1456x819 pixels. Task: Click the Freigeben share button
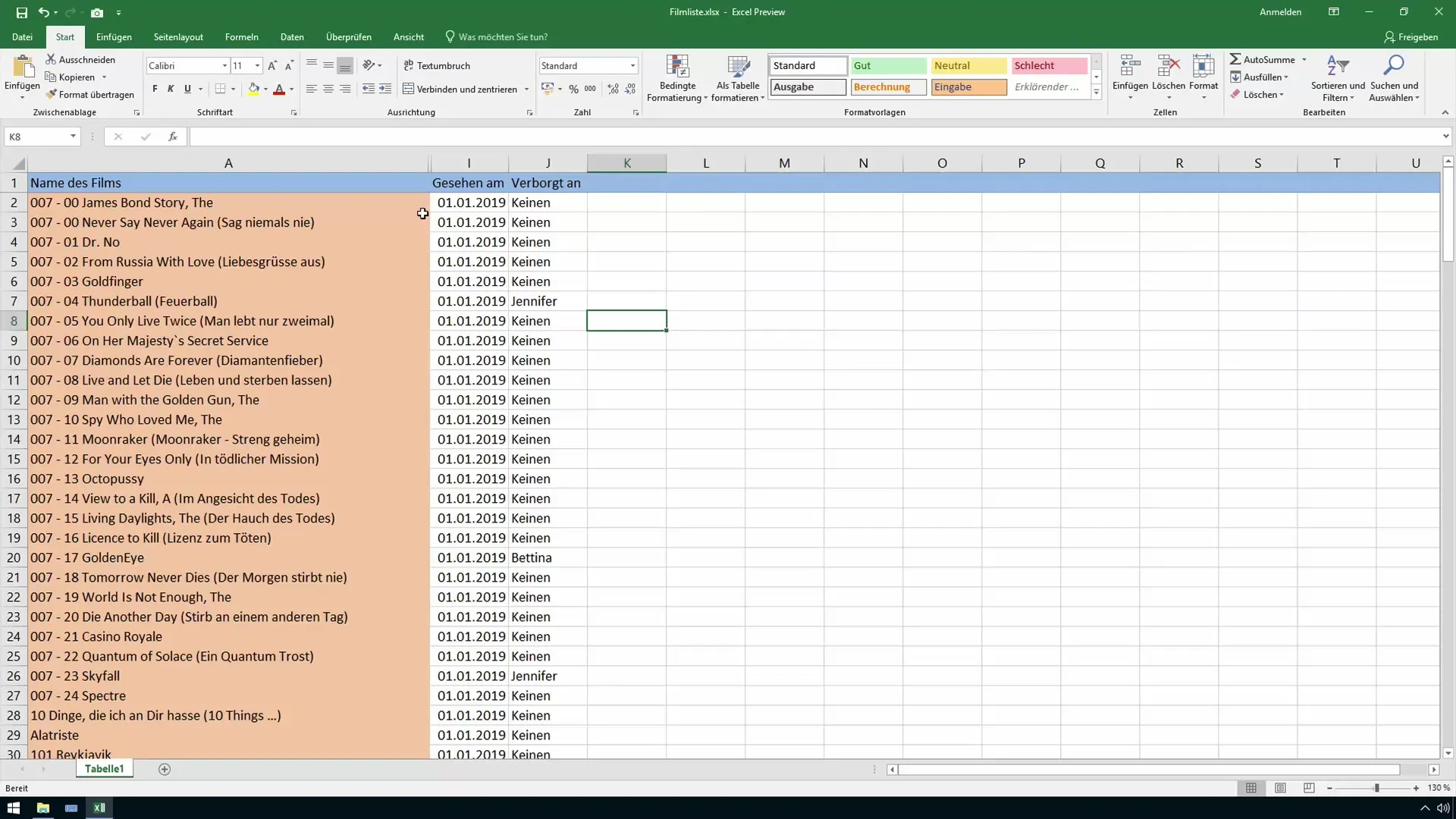coord(1410,36)
